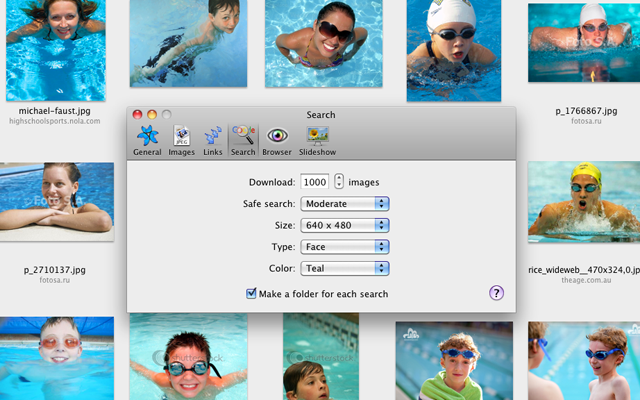Open the Safe search Moderate dropdown
This screenshot has width=640, height=400.
(x=345, y=204)
